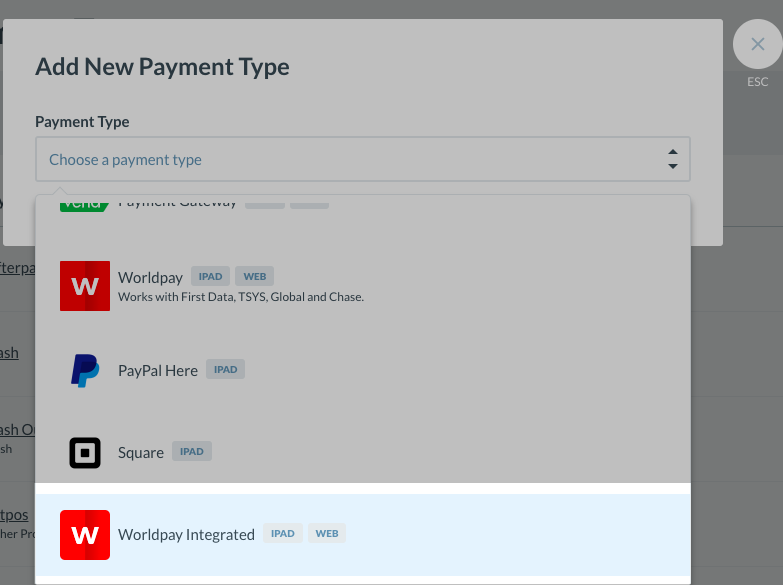Open the 'Choose a payment type' dropdown
Viewport: 783px width, 585px height.
click(x=363, y=159)
